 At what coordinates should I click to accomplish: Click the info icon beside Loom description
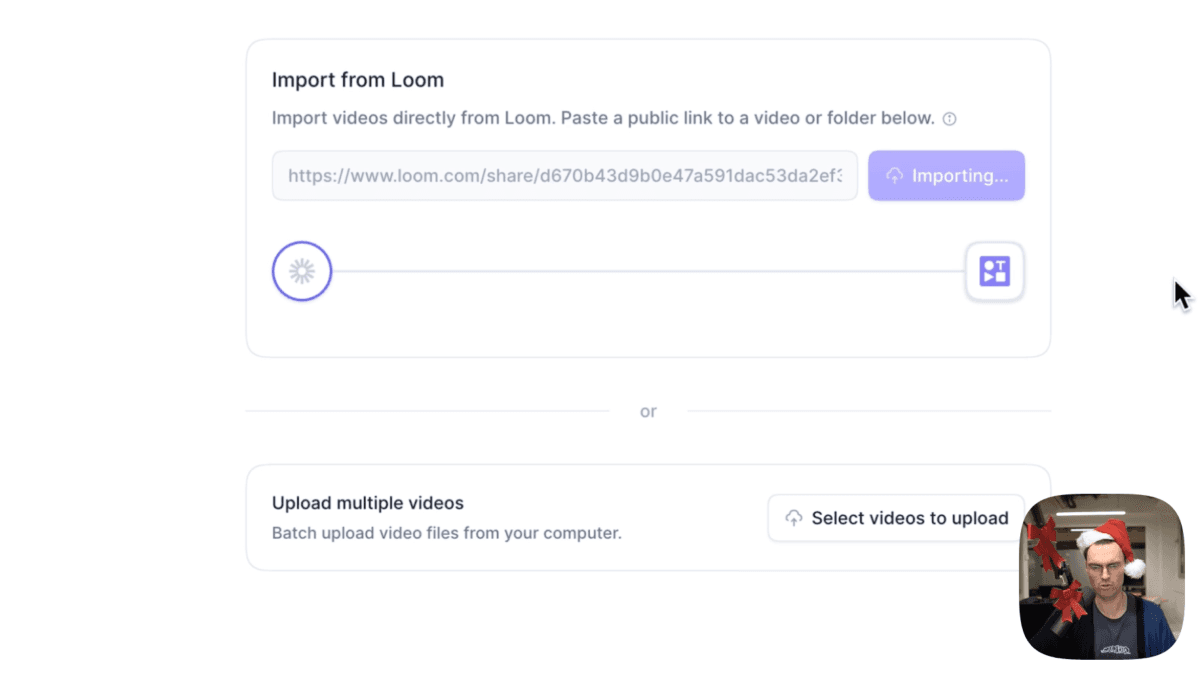click(x=950, y=119)
